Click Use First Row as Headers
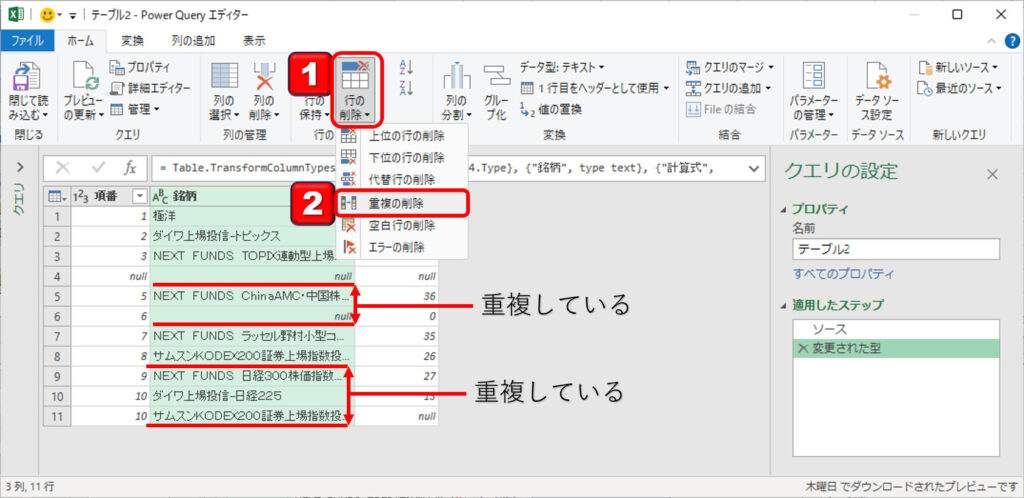1024x498 pixels. 595,87
